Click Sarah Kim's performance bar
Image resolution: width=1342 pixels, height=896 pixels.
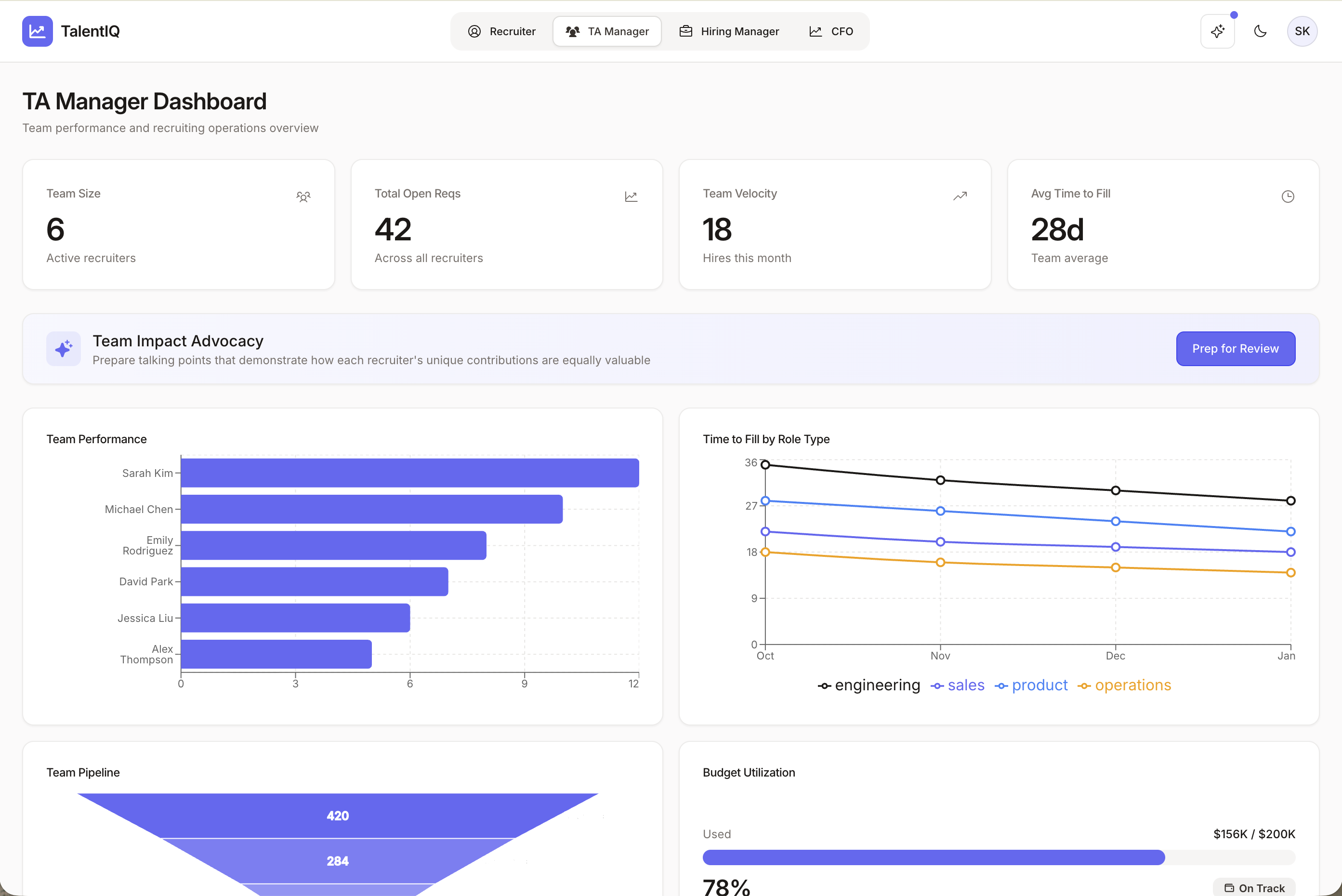(409, 473)
